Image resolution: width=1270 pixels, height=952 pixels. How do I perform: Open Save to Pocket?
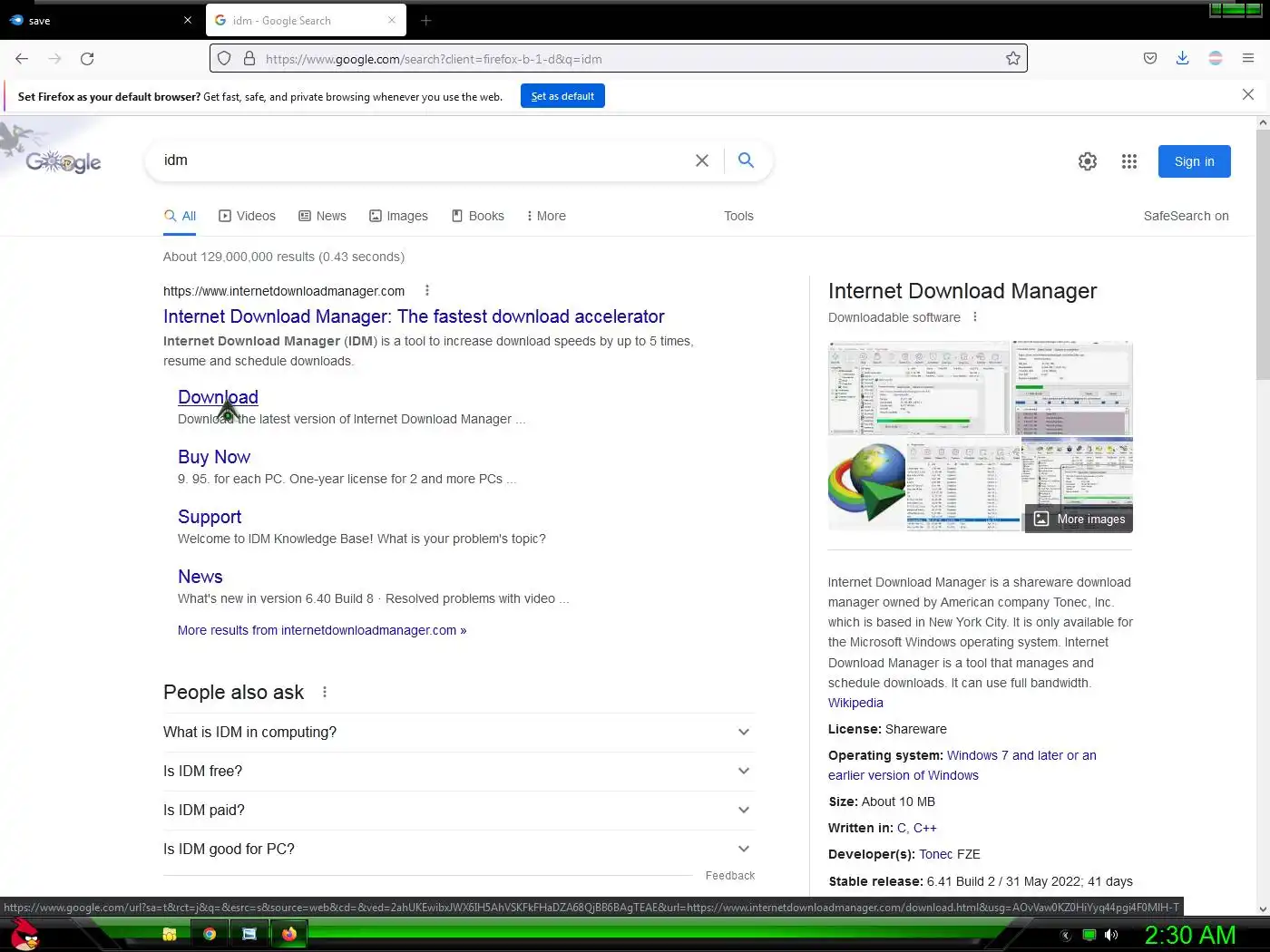[x=1150, y=59]
